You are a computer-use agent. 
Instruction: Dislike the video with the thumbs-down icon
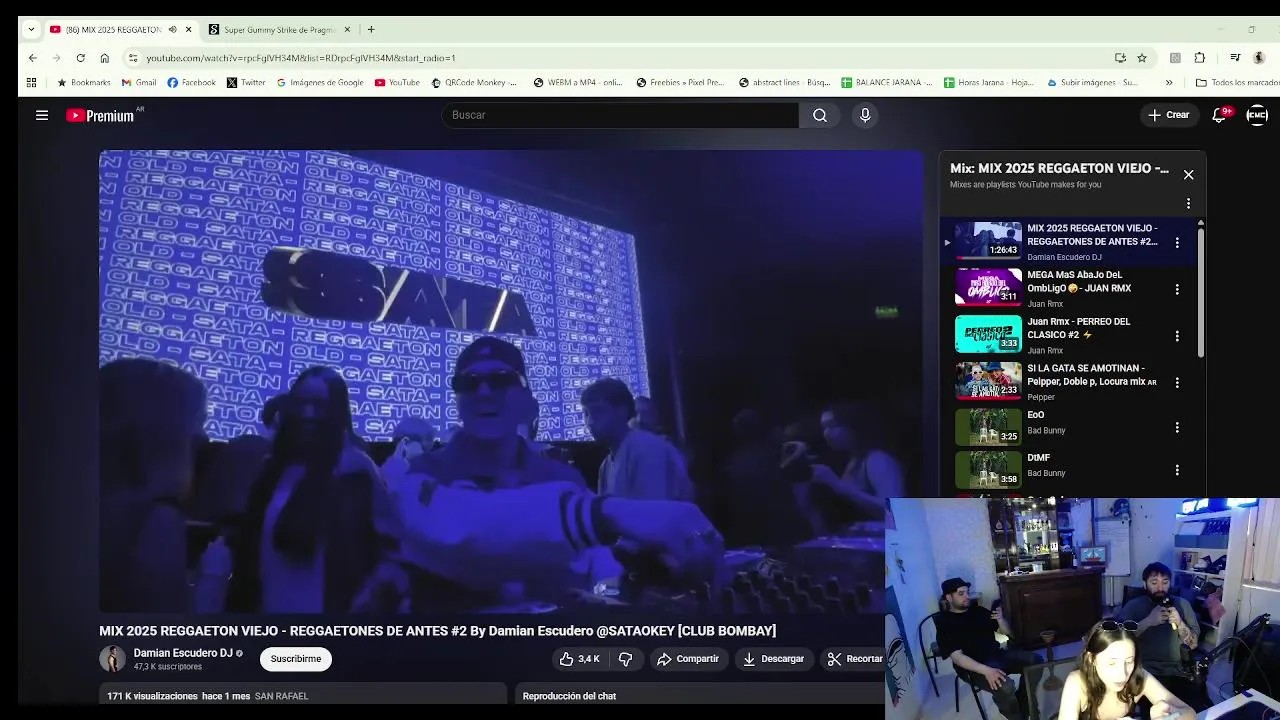(x=626, y=659)
